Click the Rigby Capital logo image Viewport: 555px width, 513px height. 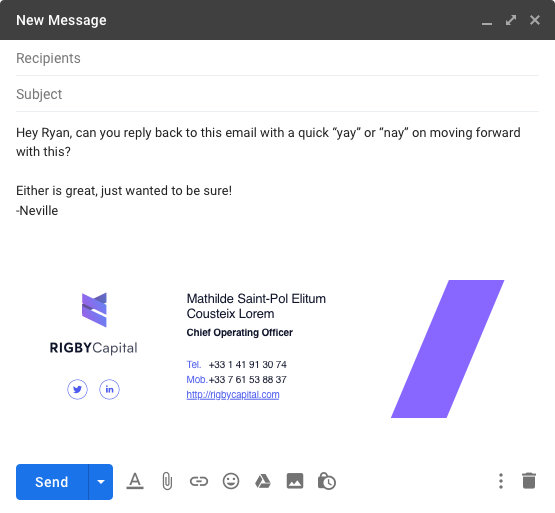point(94,324)
